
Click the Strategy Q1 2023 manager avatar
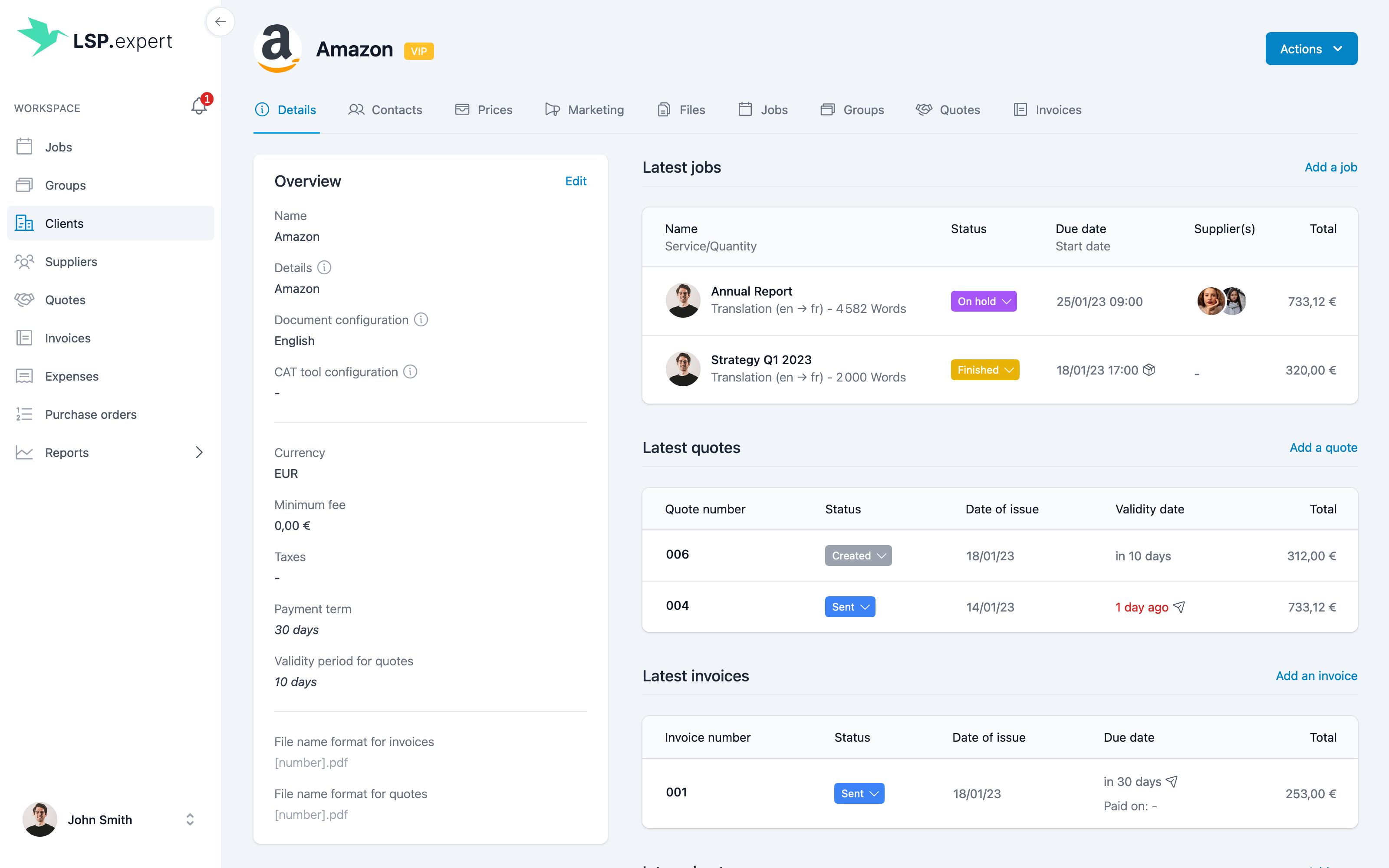[682, 368]
